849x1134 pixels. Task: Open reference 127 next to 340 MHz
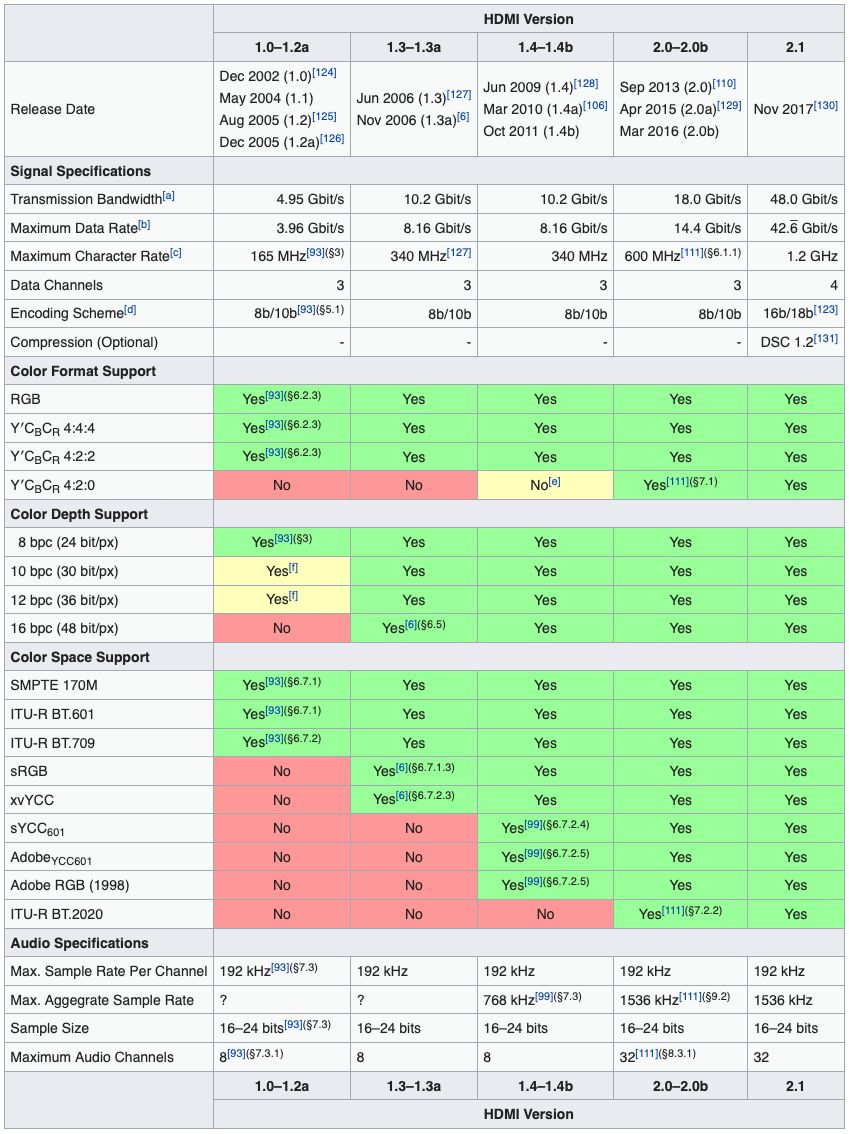click(x=459, y=252)
